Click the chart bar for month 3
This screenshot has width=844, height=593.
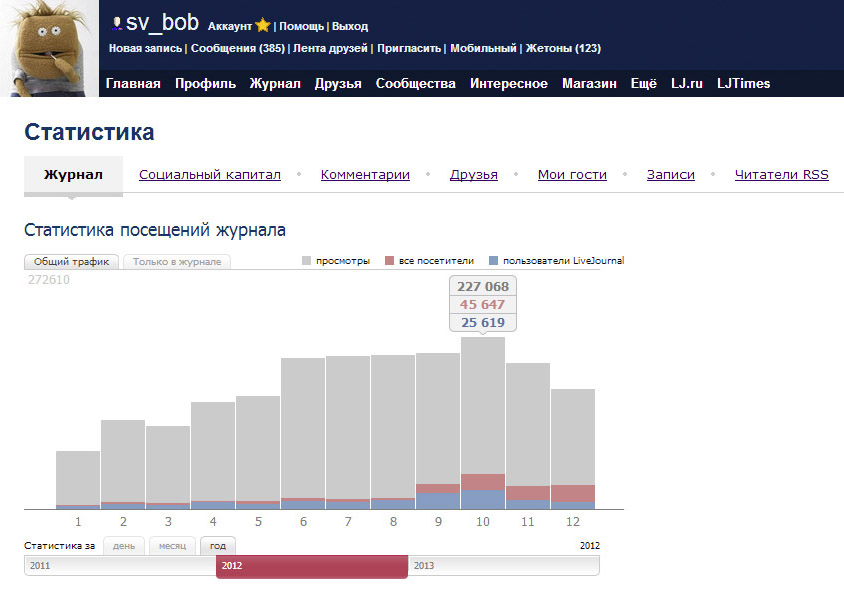tap(168, 467)
